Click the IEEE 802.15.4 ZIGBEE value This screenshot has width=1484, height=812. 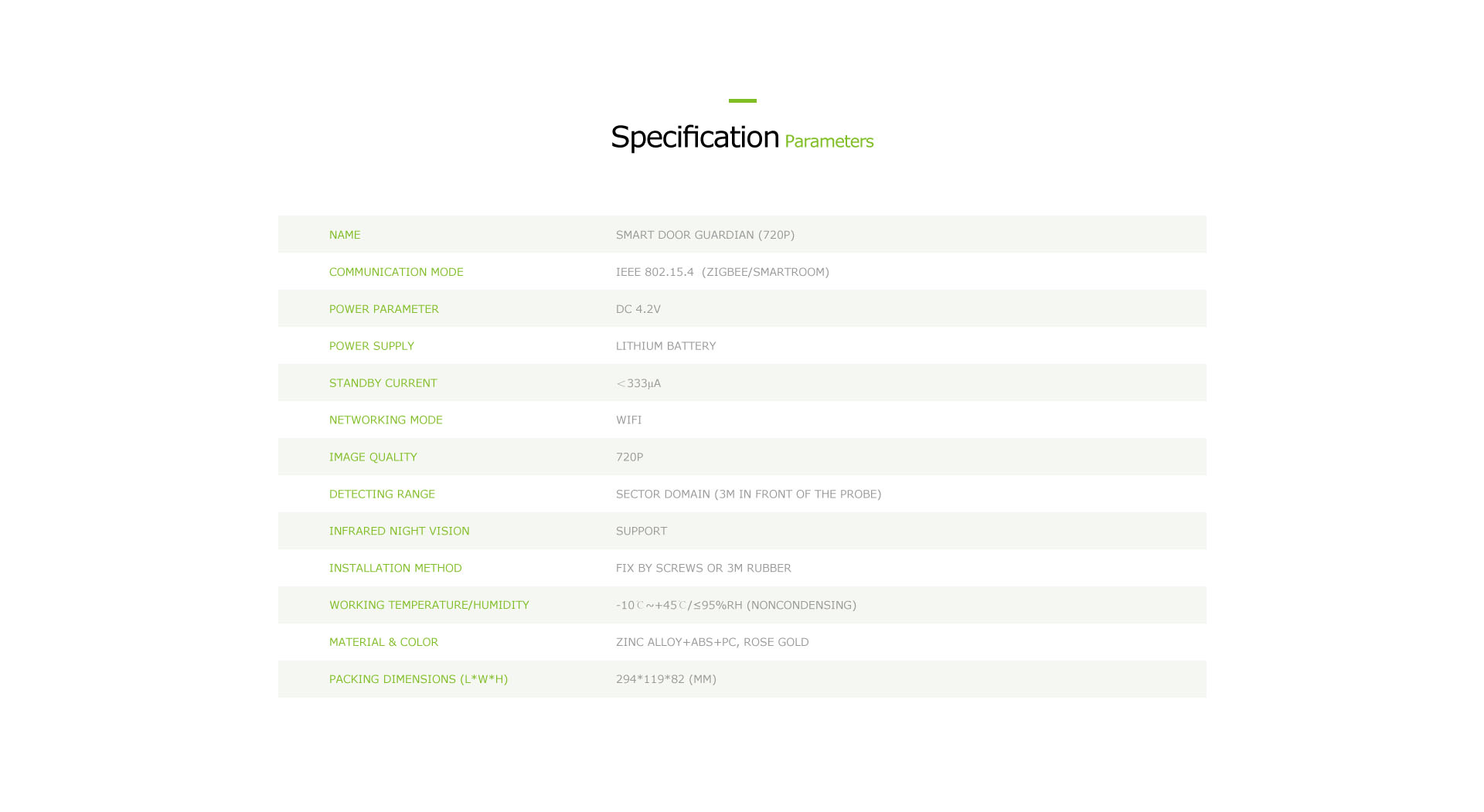[723, 272]
